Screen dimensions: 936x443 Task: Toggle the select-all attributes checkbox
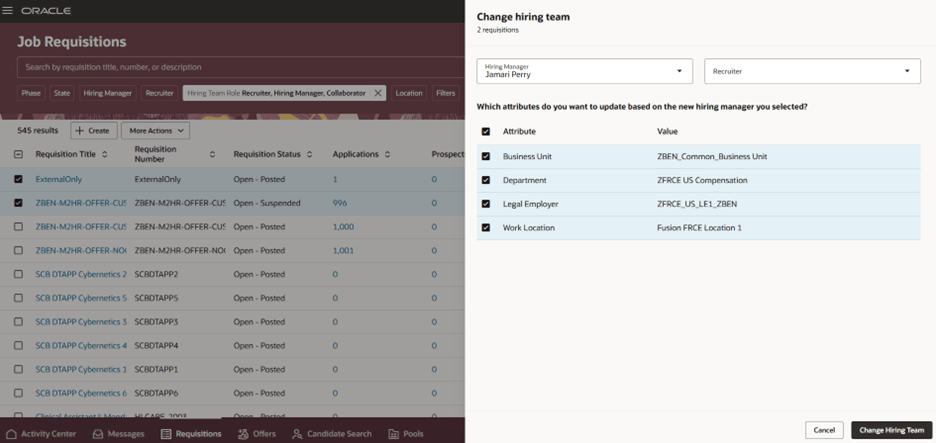click(x=486, y=131)
